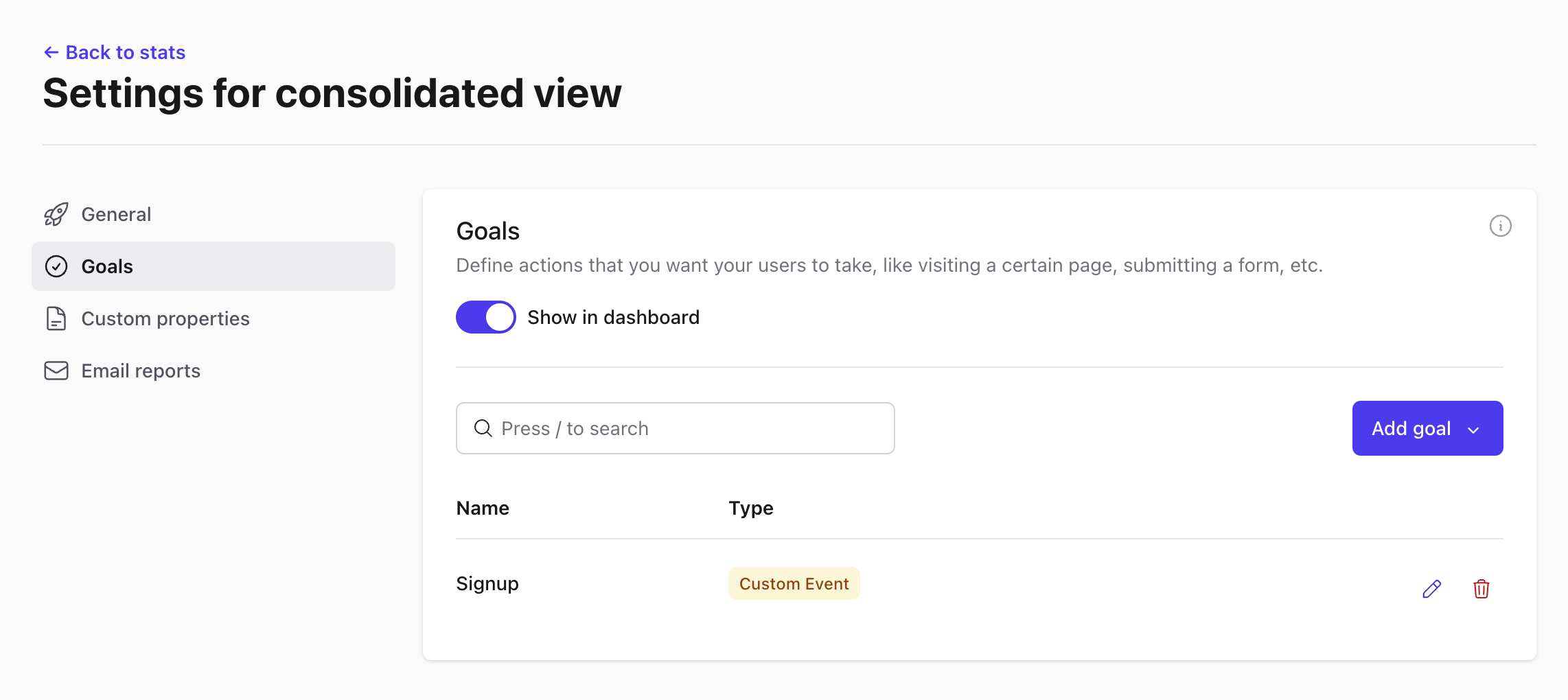The height and width of the screenshot is (700, 1568).
Task: Click the left arrow icon before Back to stats
Action: click(51, 53)
